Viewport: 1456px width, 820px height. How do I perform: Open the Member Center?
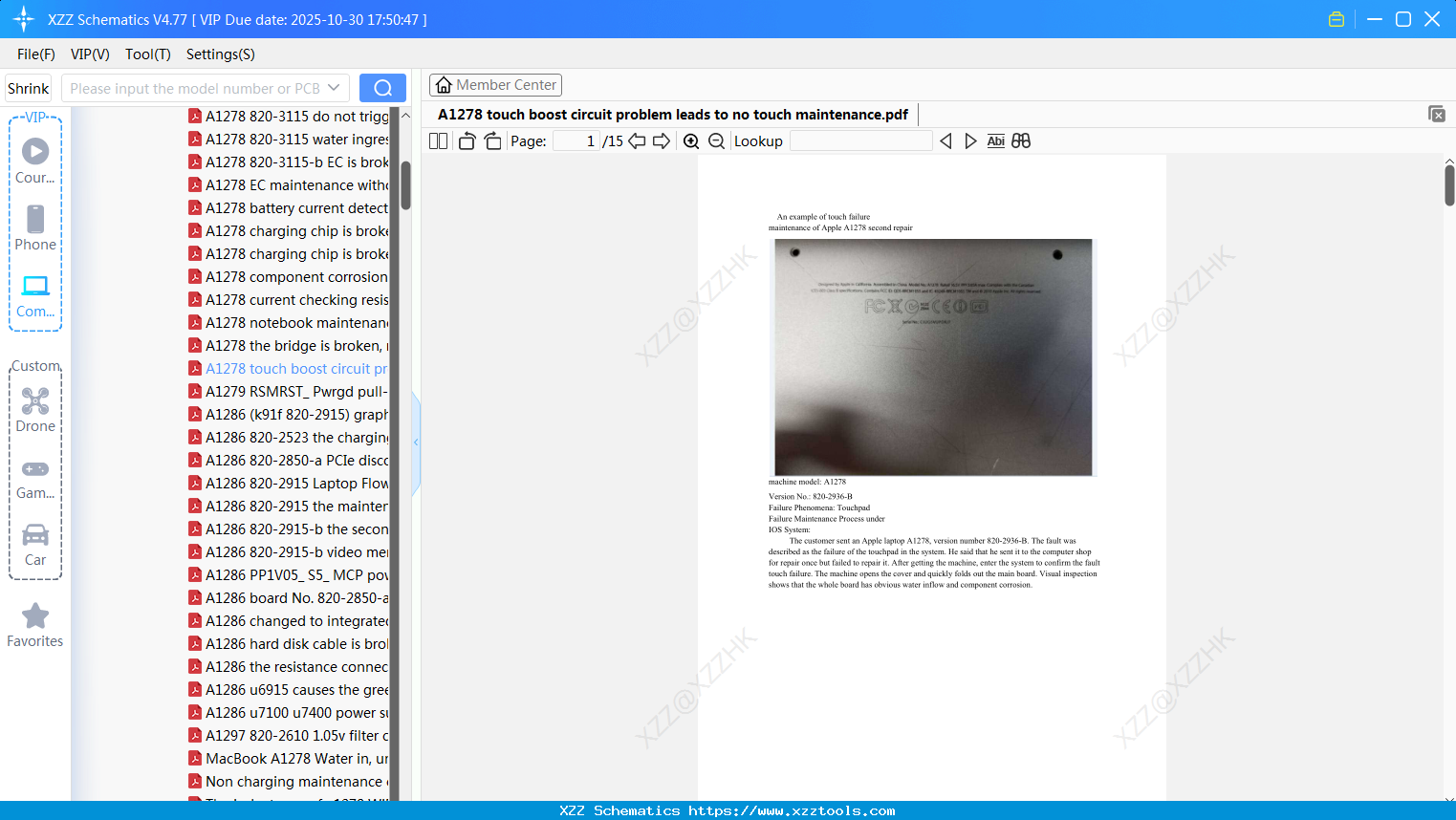pyautogui.click(x=495, y=85)
